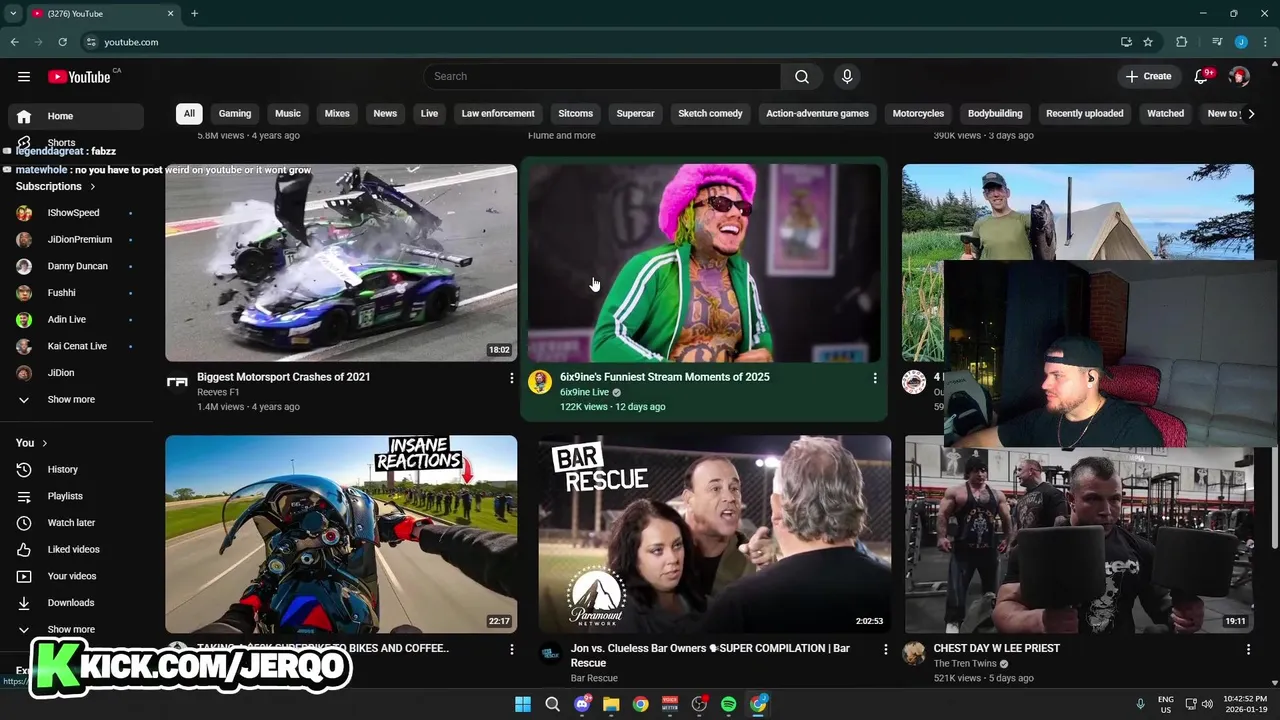Open the YouTube account avatar menu
Screen dimensions: 1280x720
tap(1239, 77)
